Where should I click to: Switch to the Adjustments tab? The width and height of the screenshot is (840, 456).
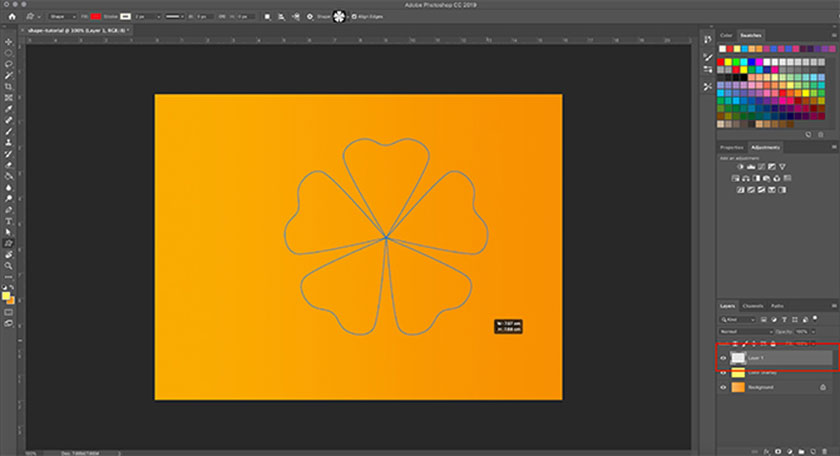tap(765, 147)
